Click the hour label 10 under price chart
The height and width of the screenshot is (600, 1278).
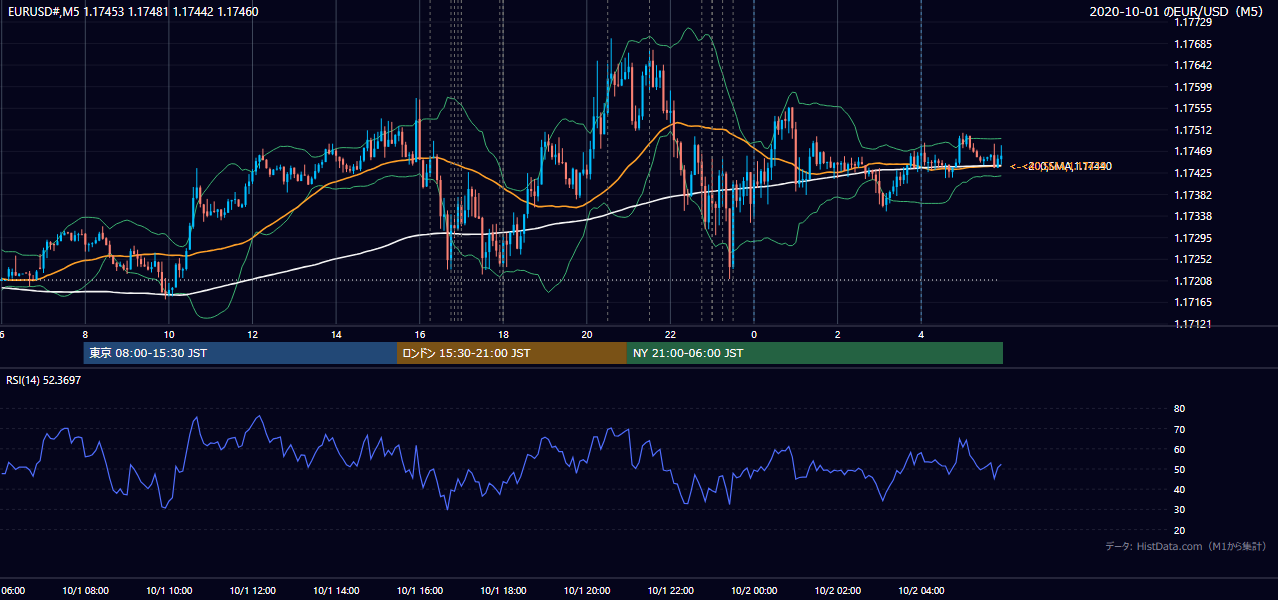[x=169, y=335]
